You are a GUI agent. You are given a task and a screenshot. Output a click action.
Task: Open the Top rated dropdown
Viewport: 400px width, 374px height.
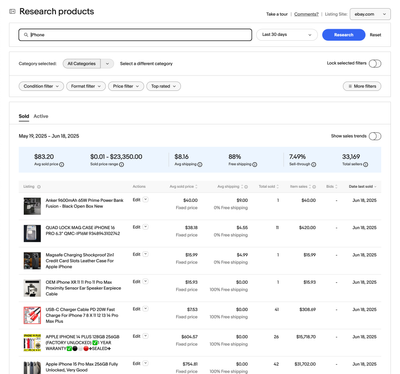(x=163, y=86)
